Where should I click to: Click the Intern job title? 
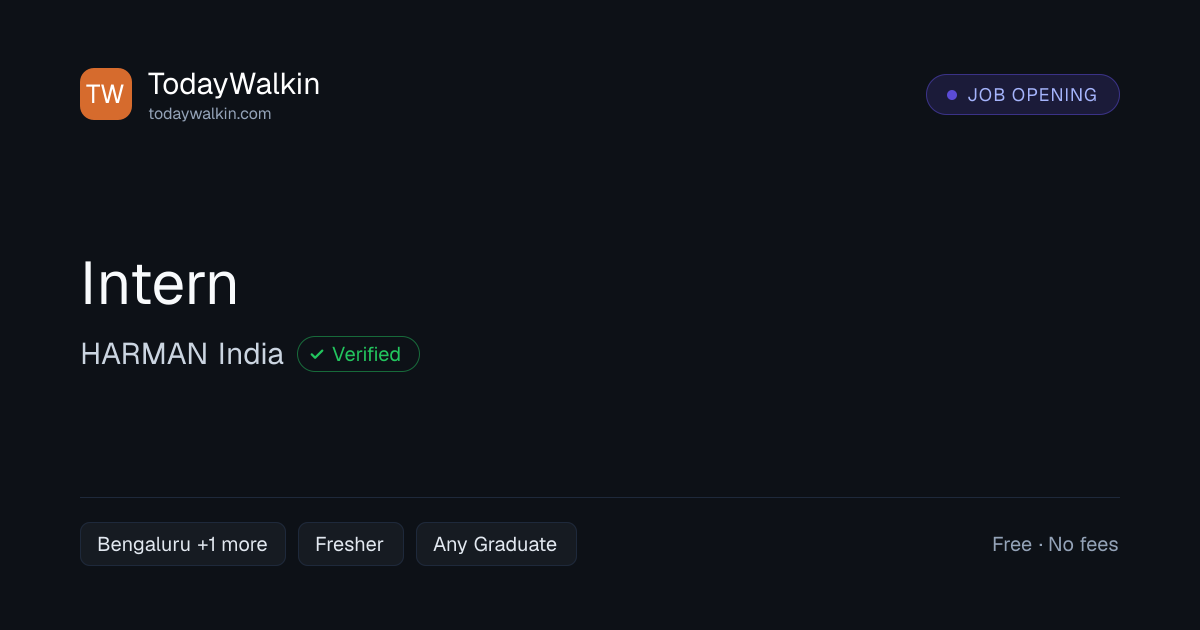pyautogui.click(x=160, y=283)
